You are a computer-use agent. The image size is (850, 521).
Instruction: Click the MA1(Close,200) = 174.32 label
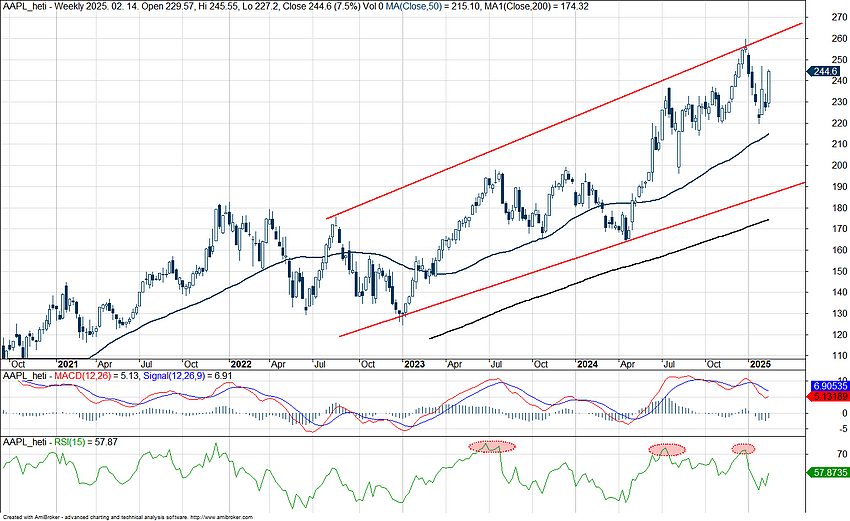tap(537, 7)
